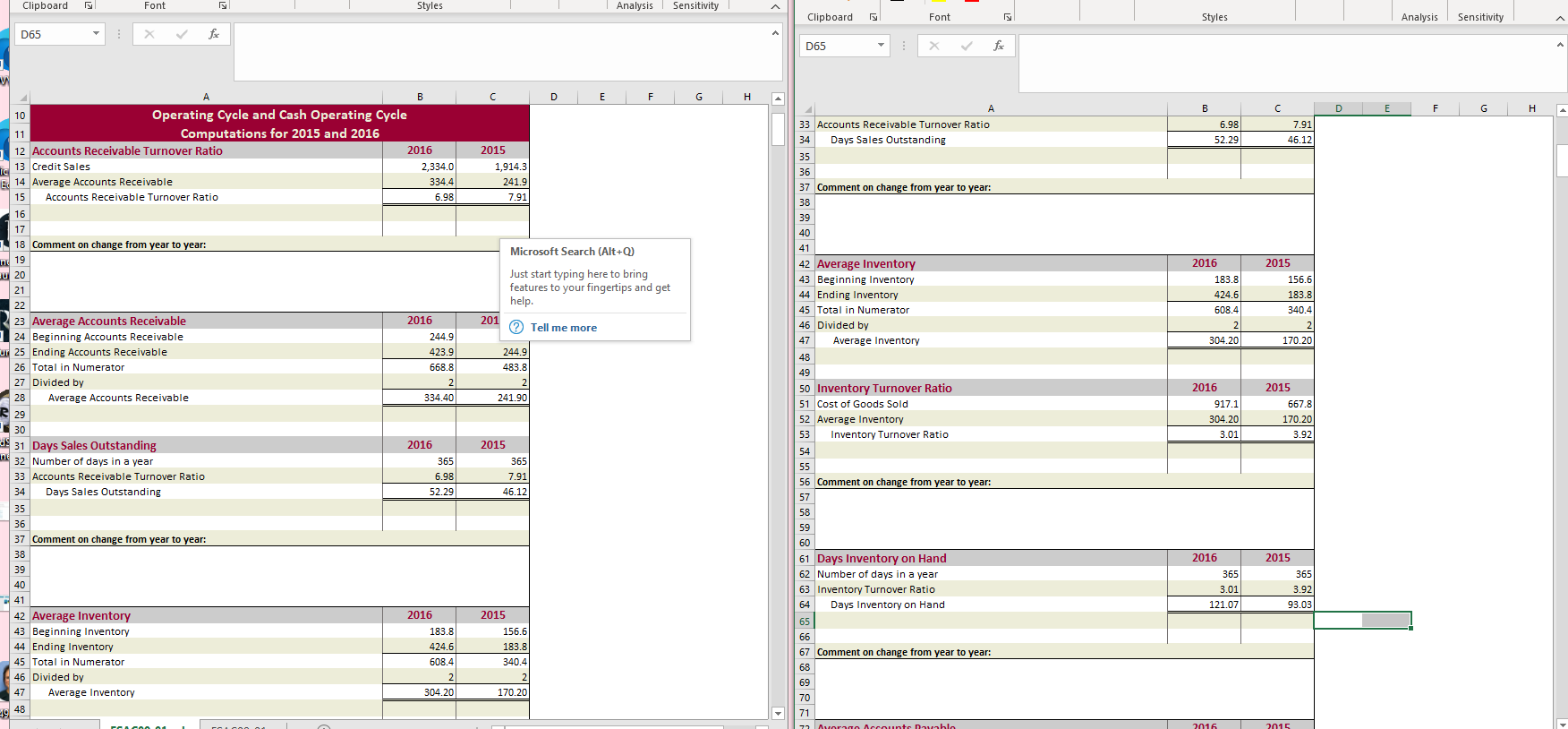Click Cancel X beside left window formula bar
Screen dimensions: 1568x729
(149, 34)
